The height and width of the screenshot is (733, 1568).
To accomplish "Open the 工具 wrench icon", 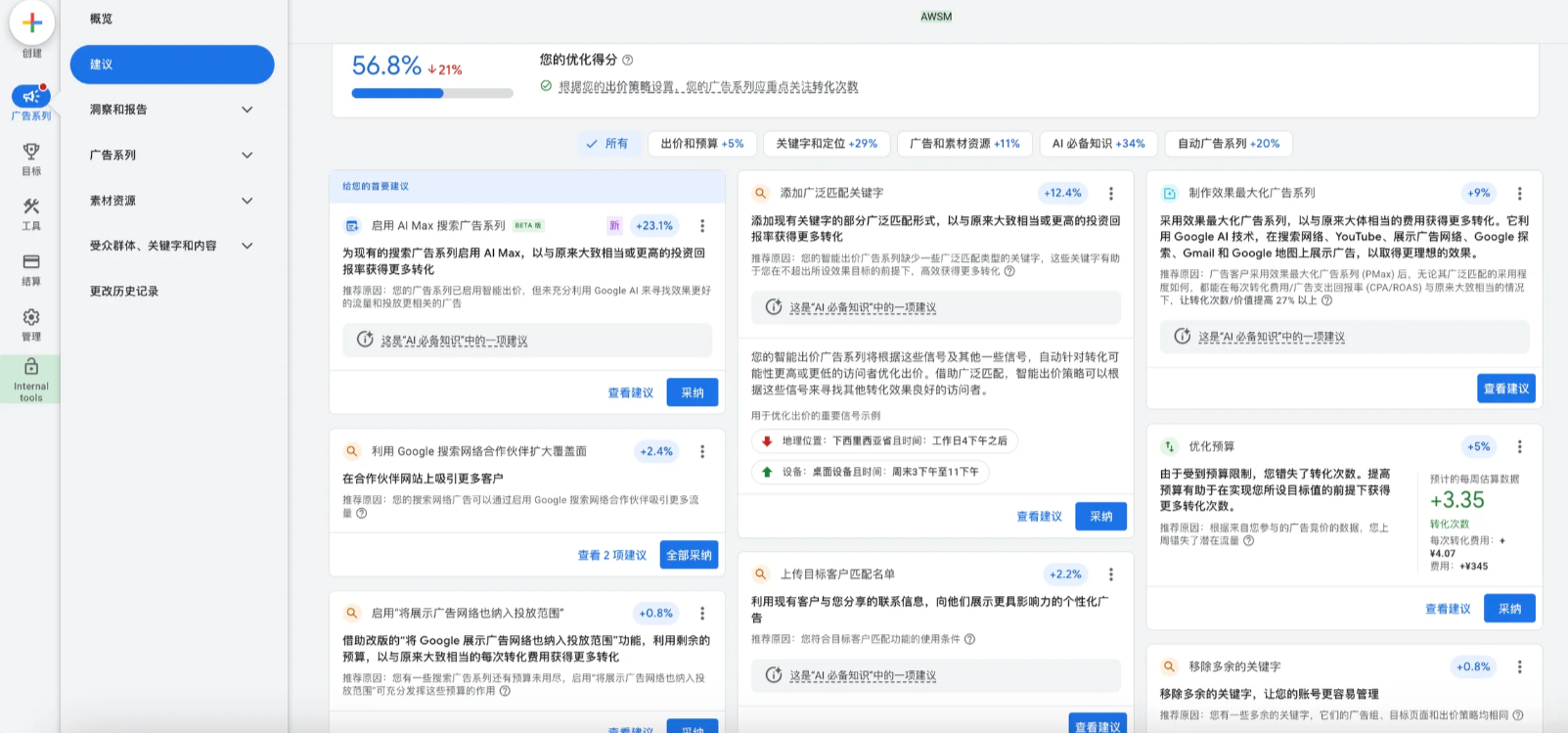I will [x=31, y=206].
